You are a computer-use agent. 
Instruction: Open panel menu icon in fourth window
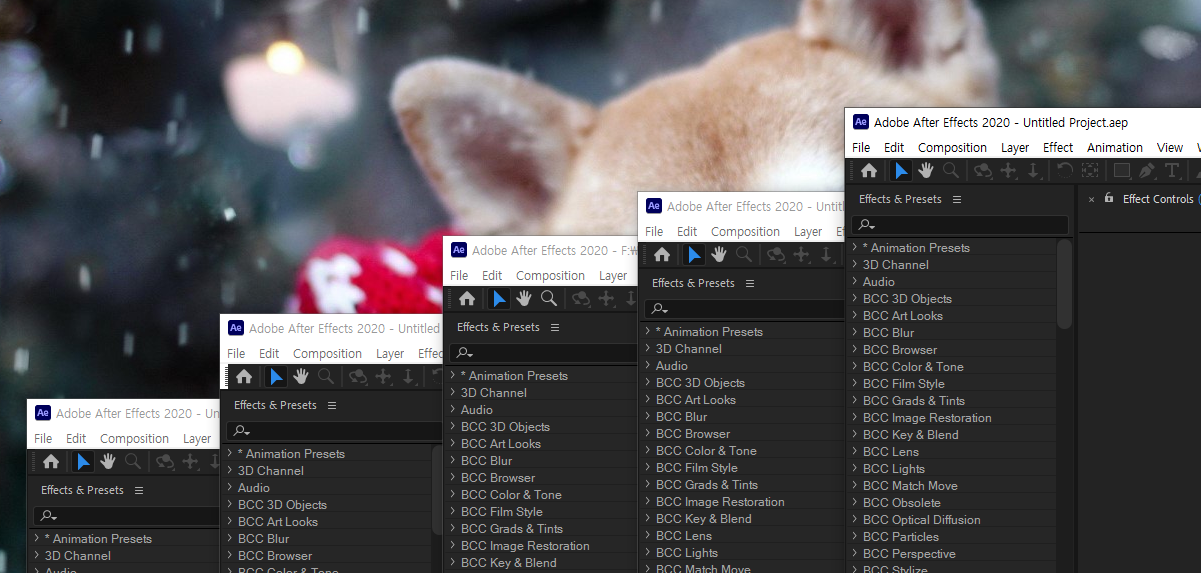[750, 283]
